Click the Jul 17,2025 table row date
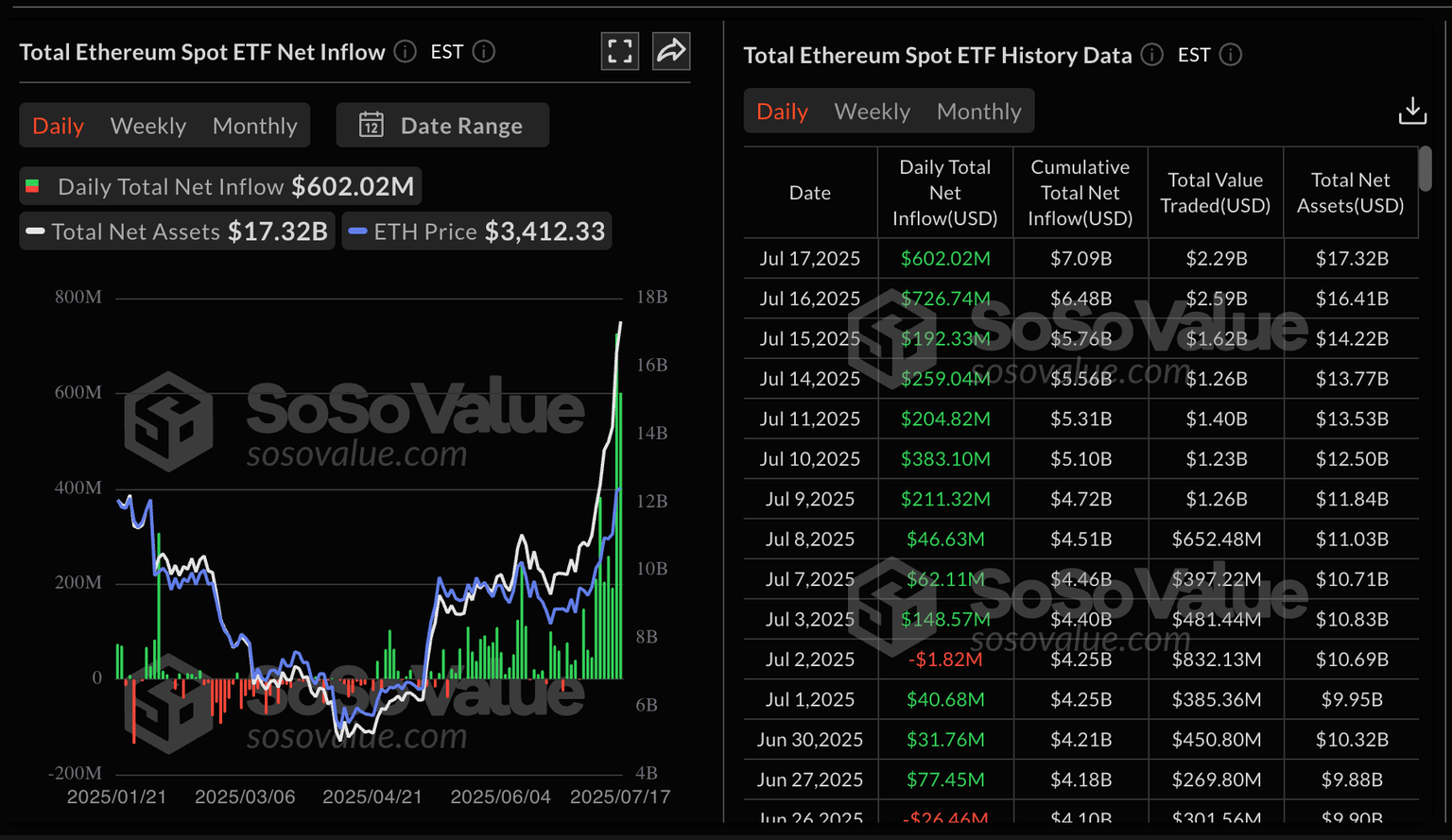 [810, 258]
